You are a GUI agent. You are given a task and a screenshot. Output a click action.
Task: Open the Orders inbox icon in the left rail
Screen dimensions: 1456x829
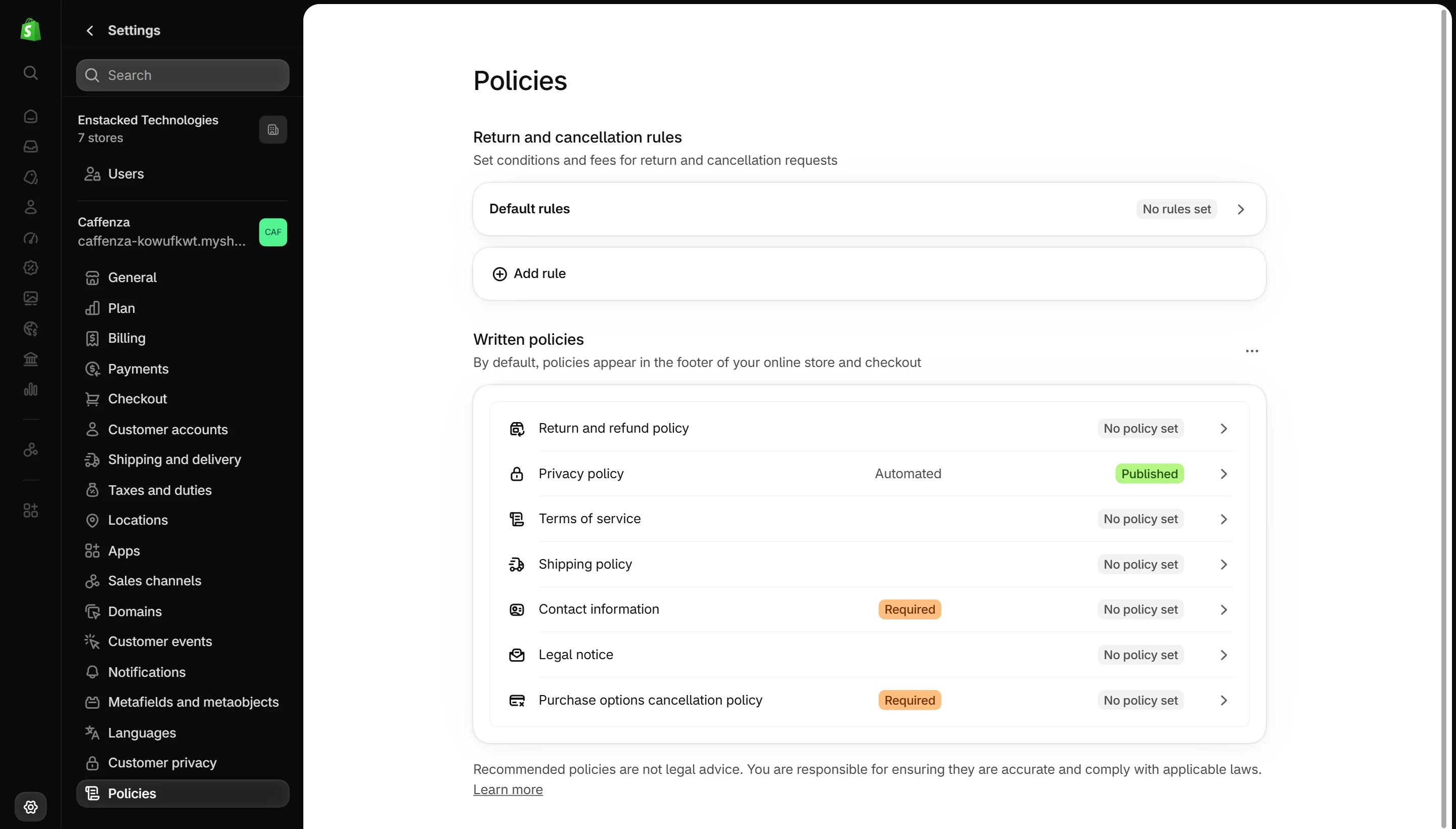(x=31, y=146)
